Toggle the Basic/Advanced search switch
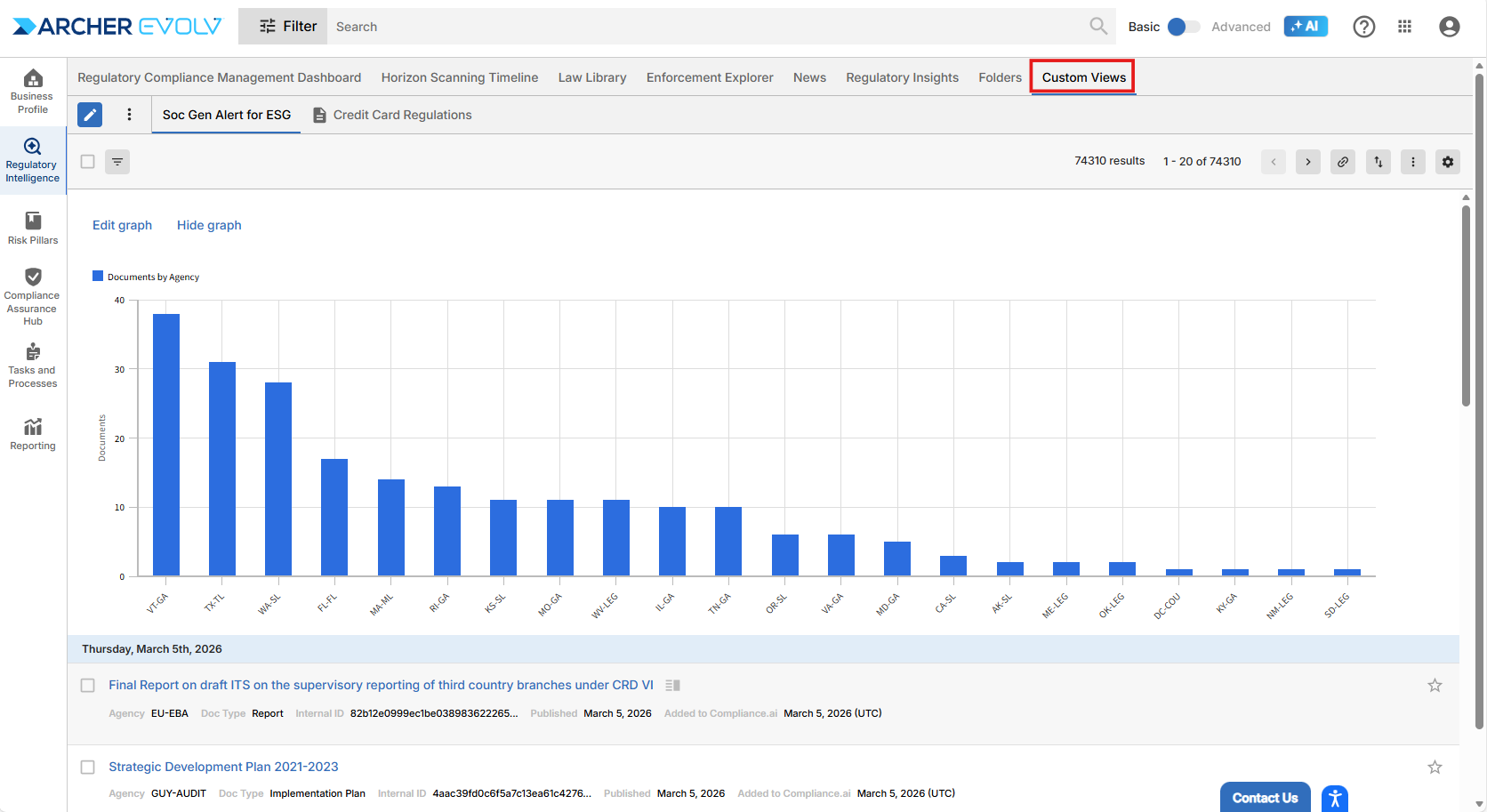Viewport: 1487px width, 812px height. [1183, 27]
